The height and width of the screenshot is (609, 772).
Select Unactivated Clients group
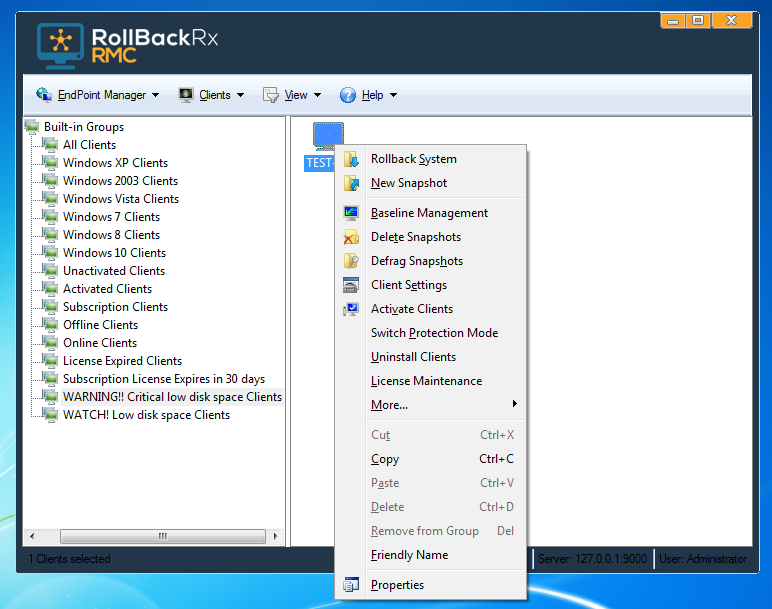pyautogui.click(x=114, y=271)
